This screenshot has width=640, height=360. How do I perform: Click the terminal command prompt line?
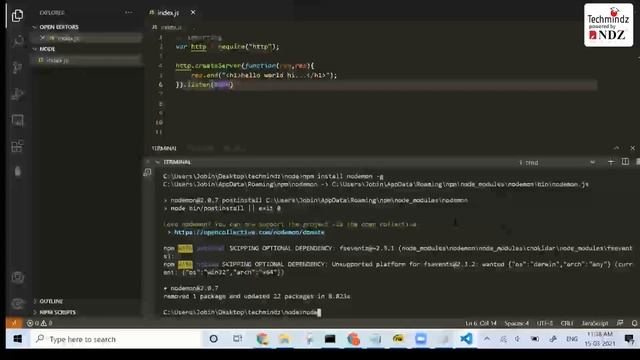tap(242, 312)
